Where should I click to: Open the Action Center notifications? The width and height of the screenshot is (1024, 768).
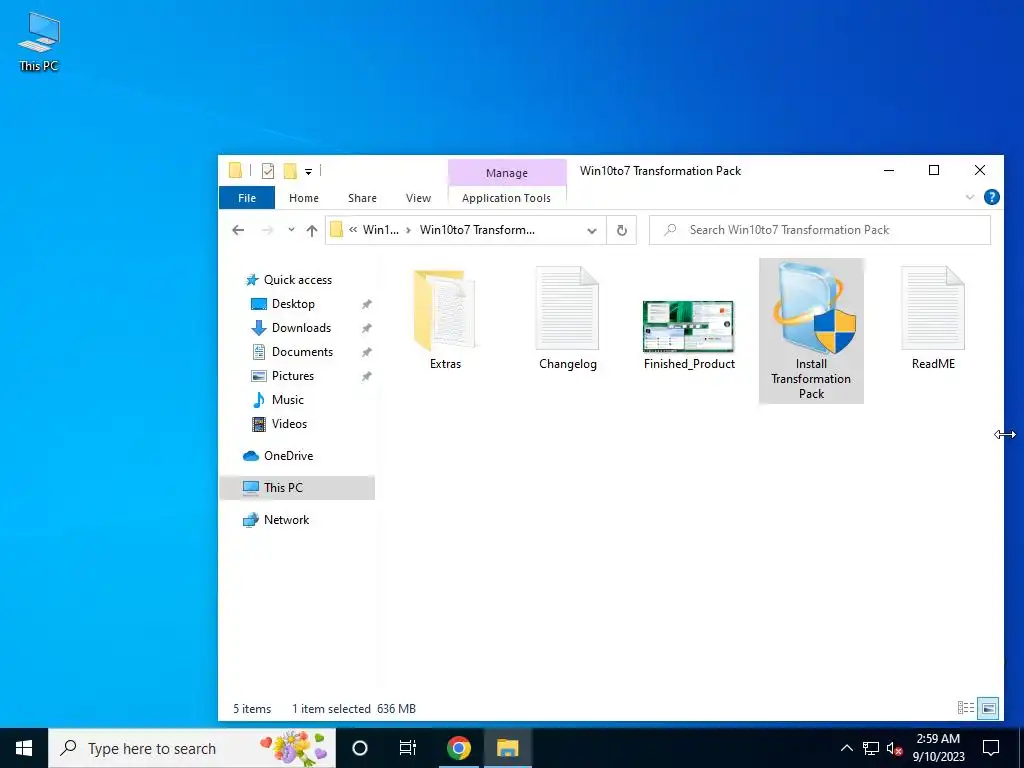[991, 748]
